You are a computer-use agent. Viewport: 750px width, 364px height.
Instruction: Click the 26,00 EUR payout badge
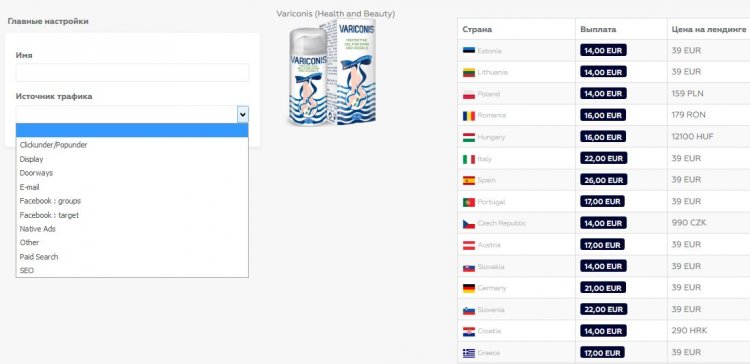pyautogui.click(x=603, y=180)
